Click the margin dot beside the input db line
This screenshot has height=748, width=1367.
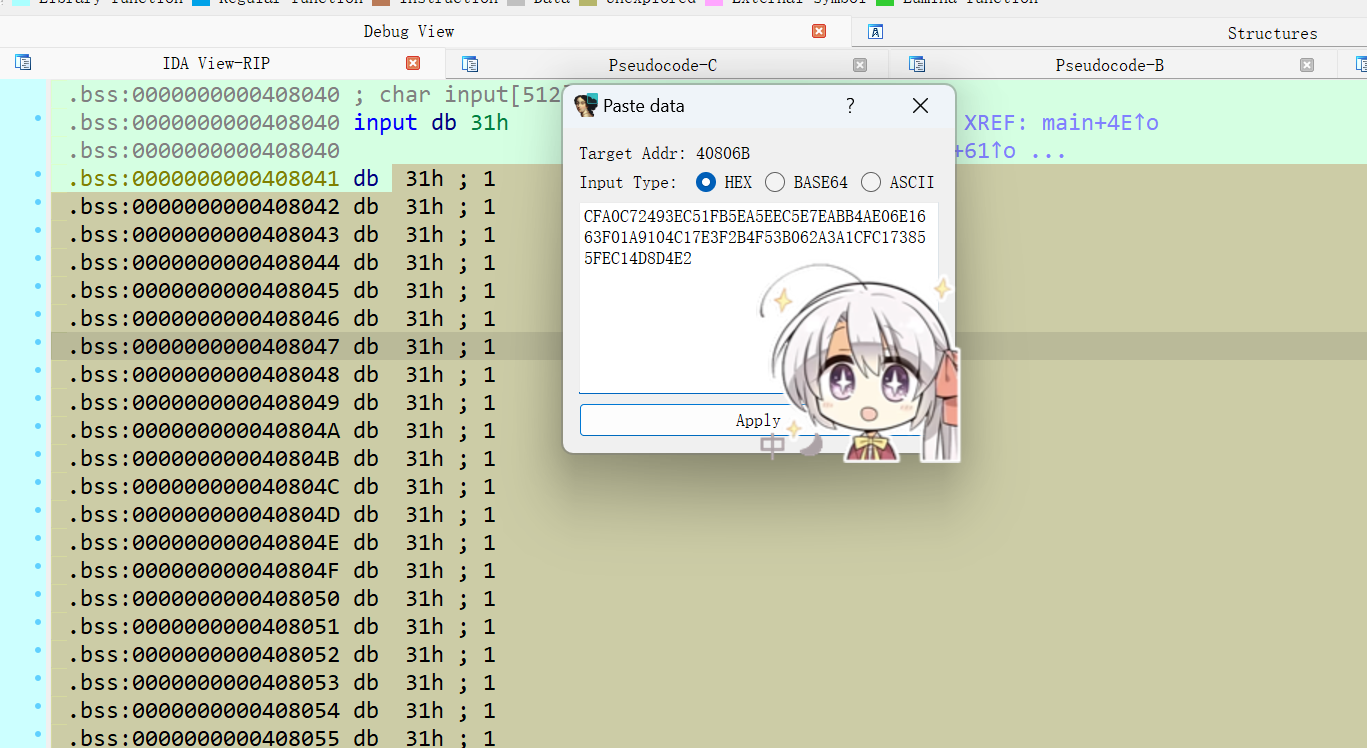point(38,119)
